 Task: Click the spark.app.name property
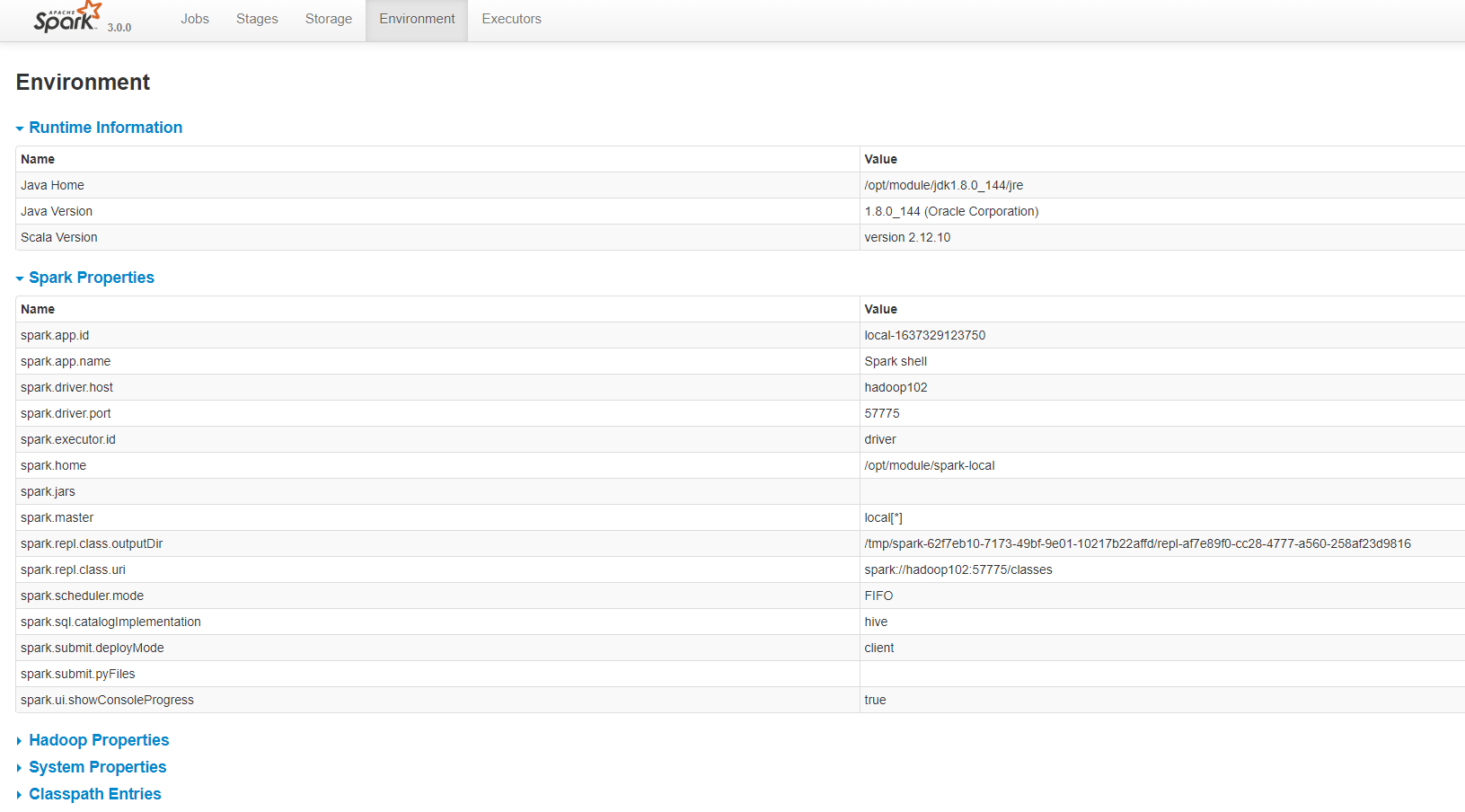(66, 361)
